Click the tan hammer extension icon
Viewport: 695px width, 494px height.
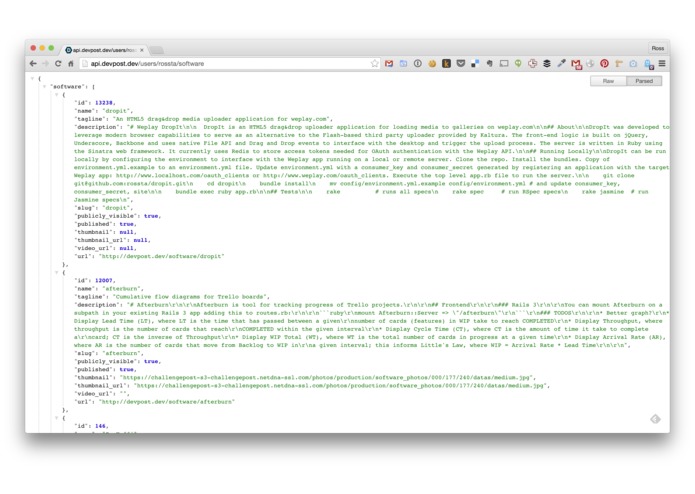(x=619, y=63)
